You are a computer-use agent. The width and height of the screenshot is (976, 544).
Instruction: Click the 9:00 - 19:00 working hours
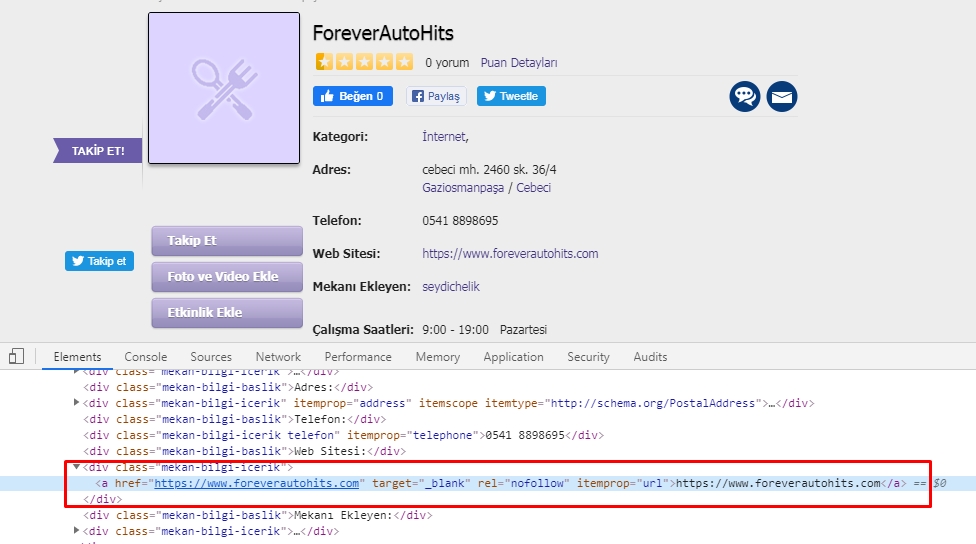pyautogui.click(x=455, y=329)
